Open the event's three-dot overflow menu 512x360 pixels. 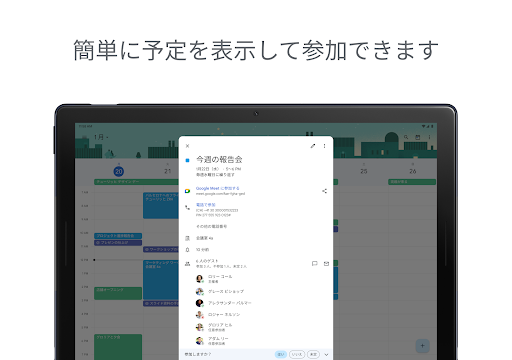click(x=324, y=146)
